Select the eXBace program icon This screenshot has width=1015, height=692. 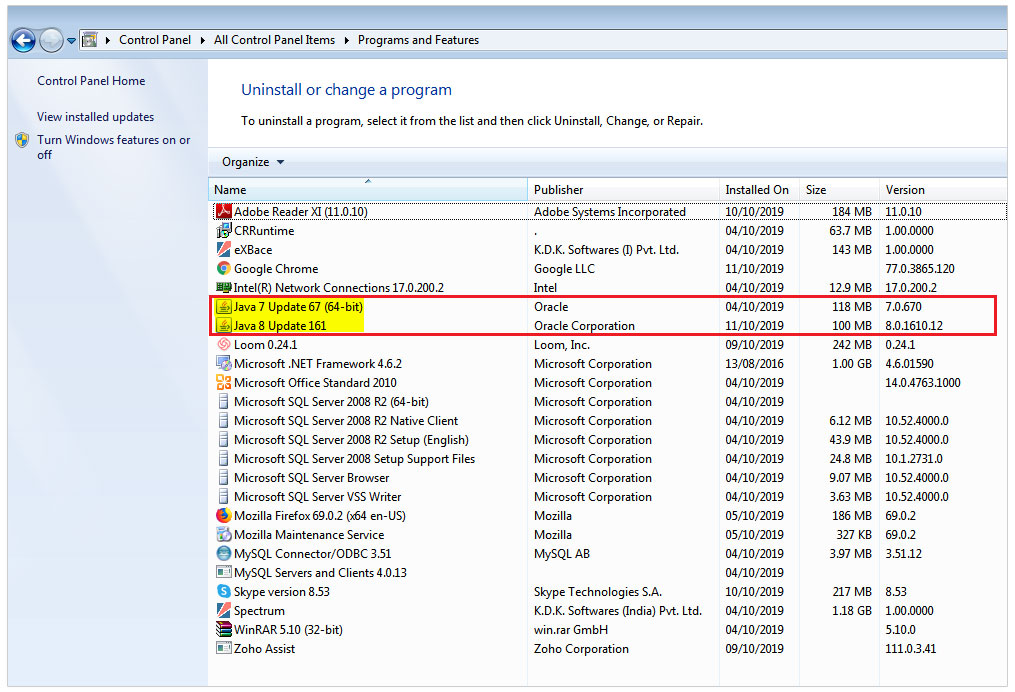[x=223, y=249]
